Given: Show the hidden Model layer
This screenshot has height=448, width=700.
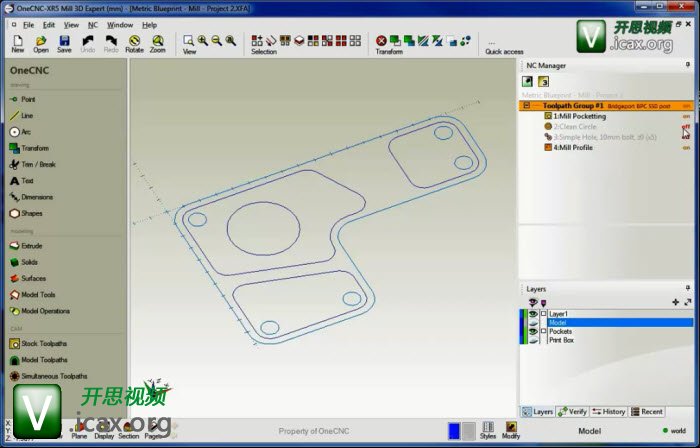Looking at the screenshot, I should tap(533, 323).
